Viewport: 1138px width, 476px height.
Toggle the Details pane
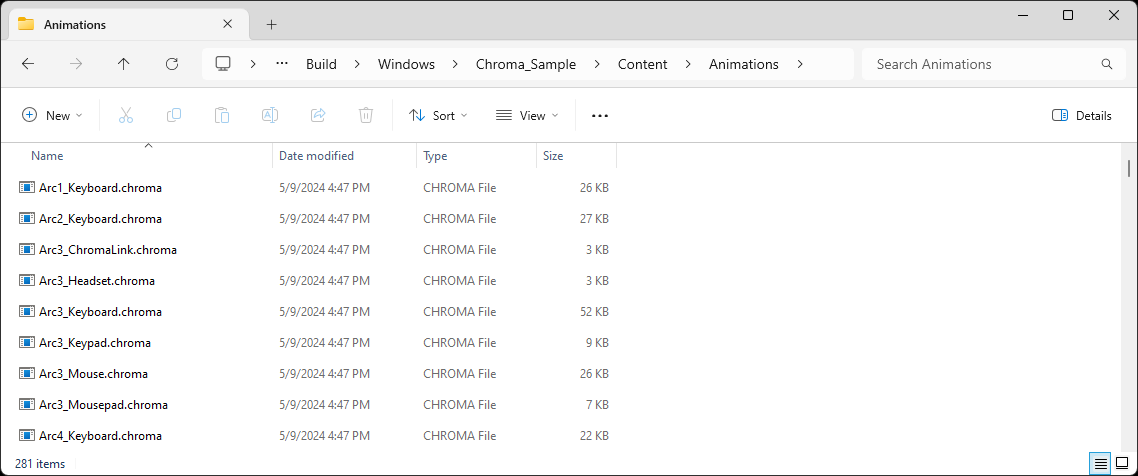coord(1082,116)
